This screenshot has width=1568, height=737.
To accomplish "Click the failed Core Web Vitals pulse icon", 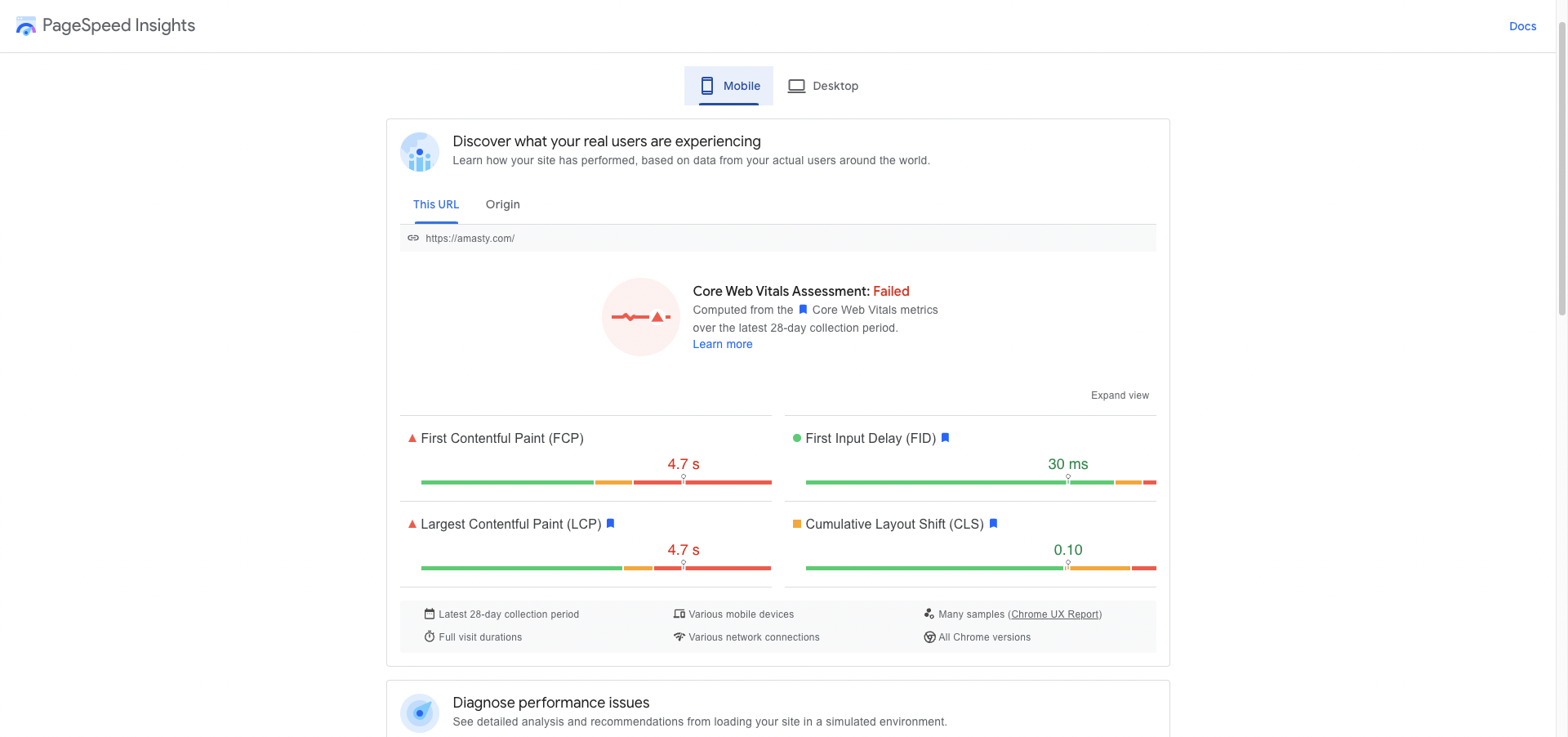I will coord(641,317).
